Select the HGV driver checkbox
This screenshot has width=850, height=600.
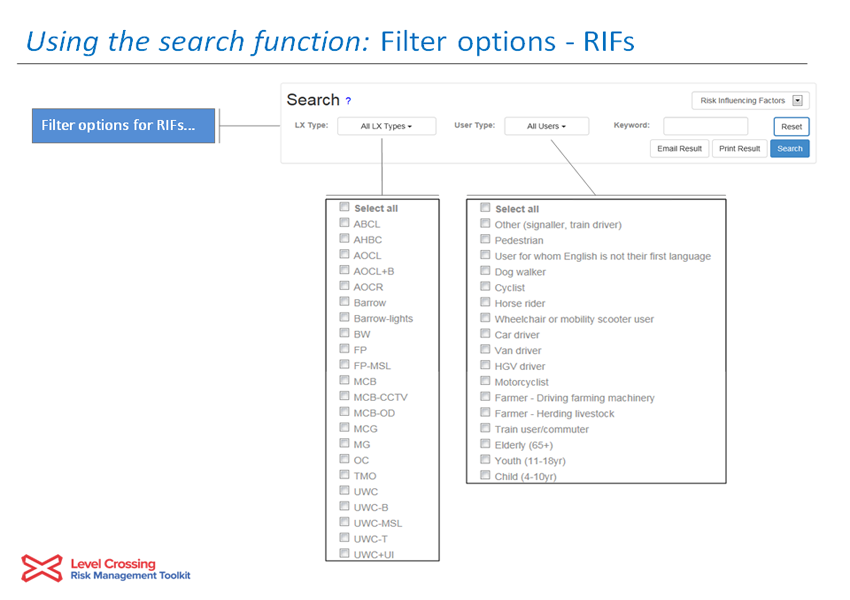[485, 365]
